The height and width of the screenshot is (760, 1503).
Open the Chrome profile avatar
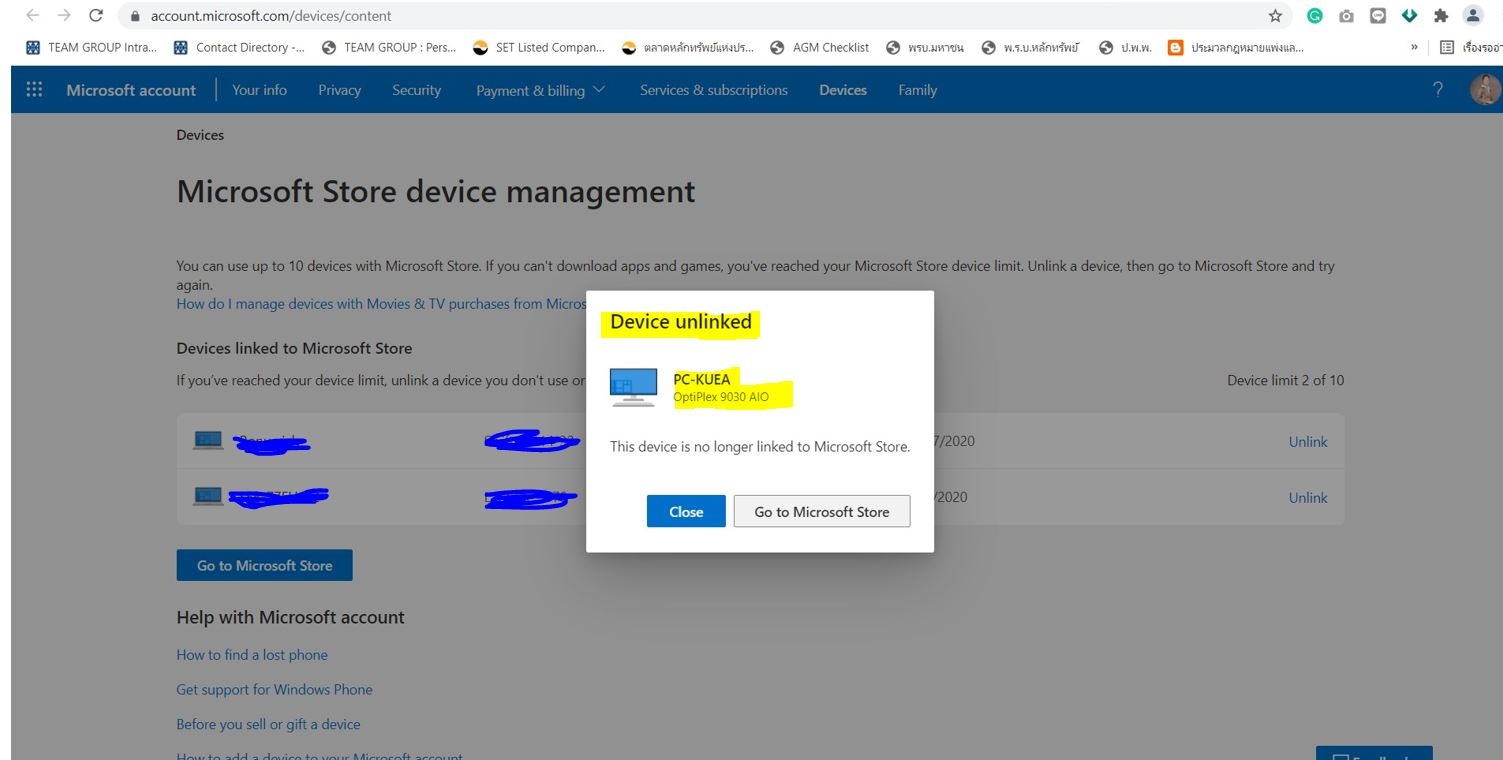[1473, 15]
